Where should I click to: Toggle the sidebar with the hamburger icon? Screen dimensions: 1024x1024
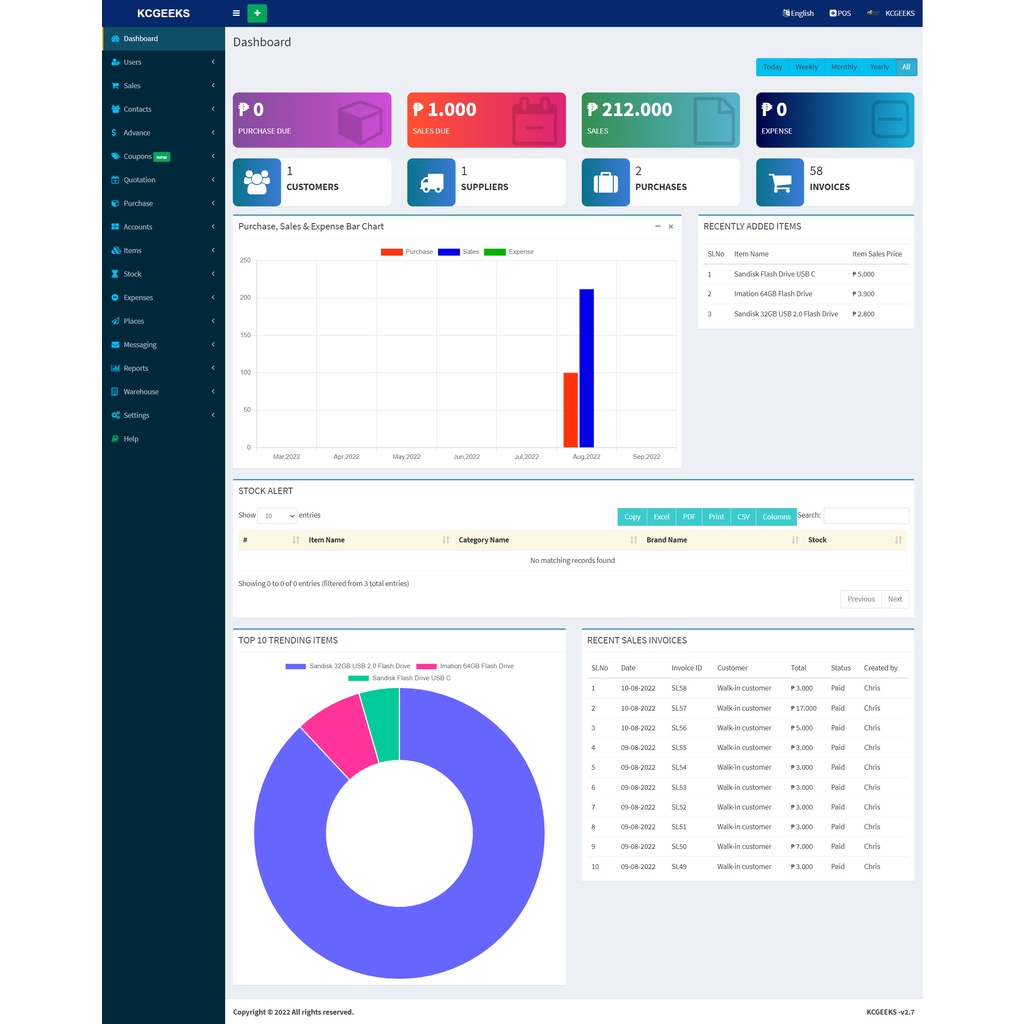point(235,13)
